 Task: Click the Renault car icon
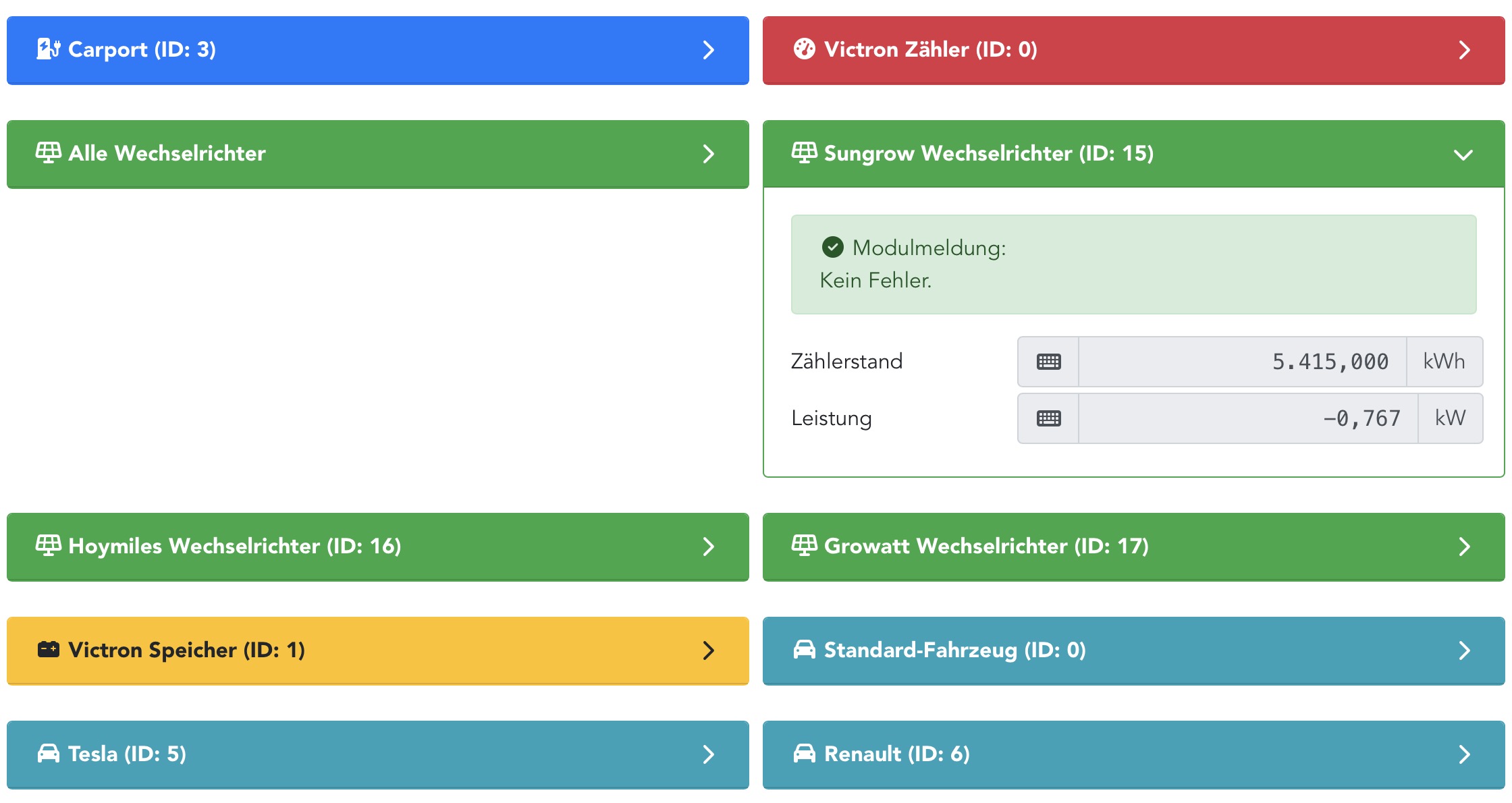point(804,754)
